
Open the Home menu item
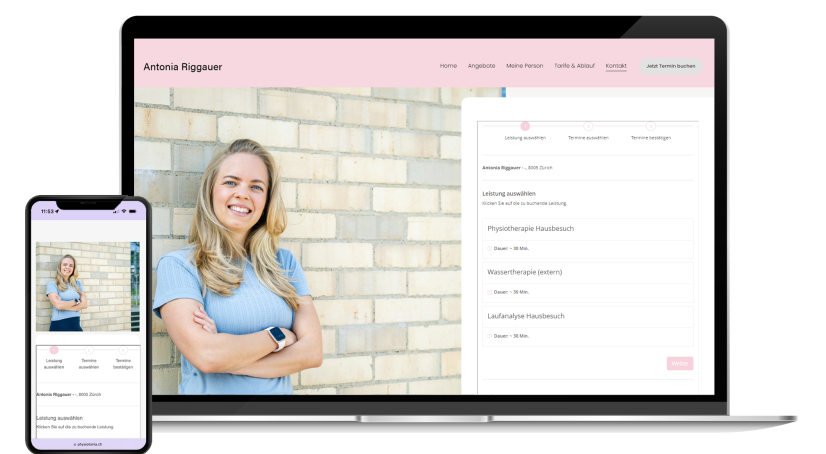click(x=448, y=66)
